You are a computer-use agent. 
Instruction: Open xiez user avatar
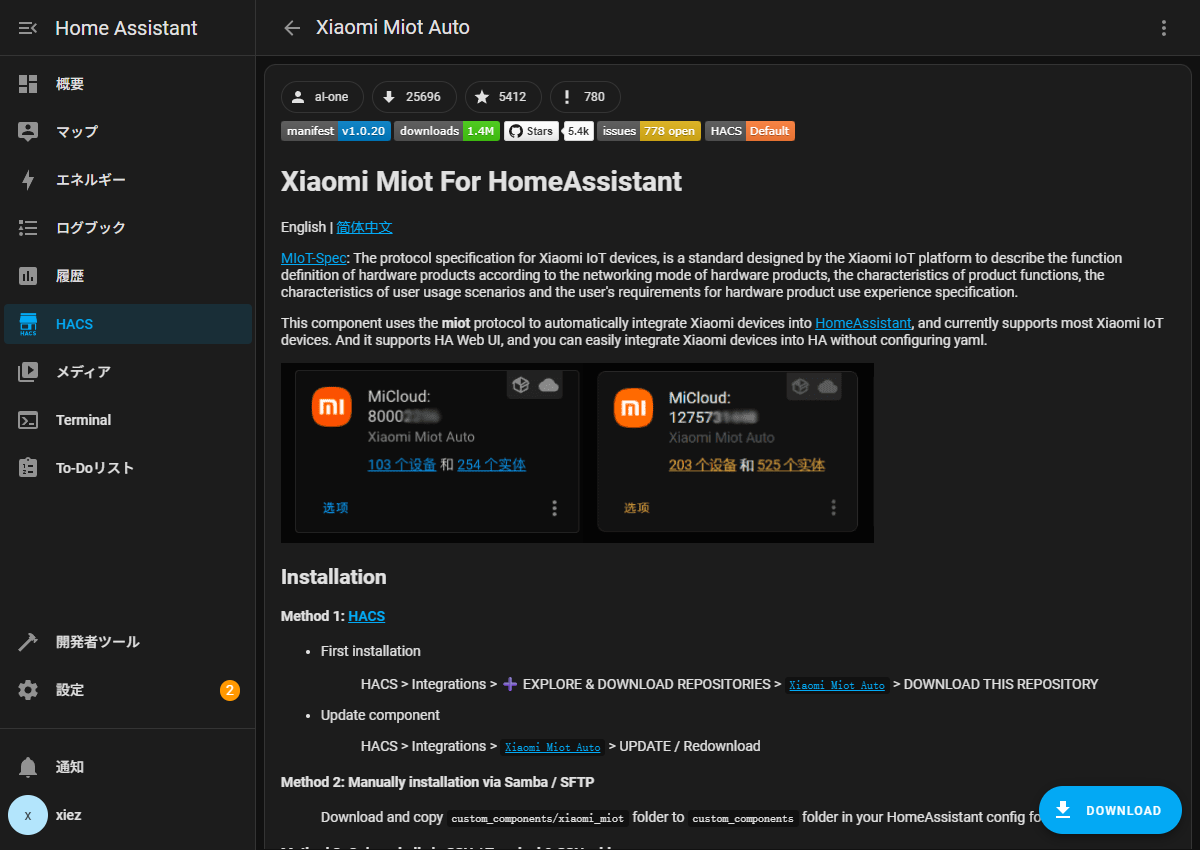pyautogui.click(x=28, y=815)
